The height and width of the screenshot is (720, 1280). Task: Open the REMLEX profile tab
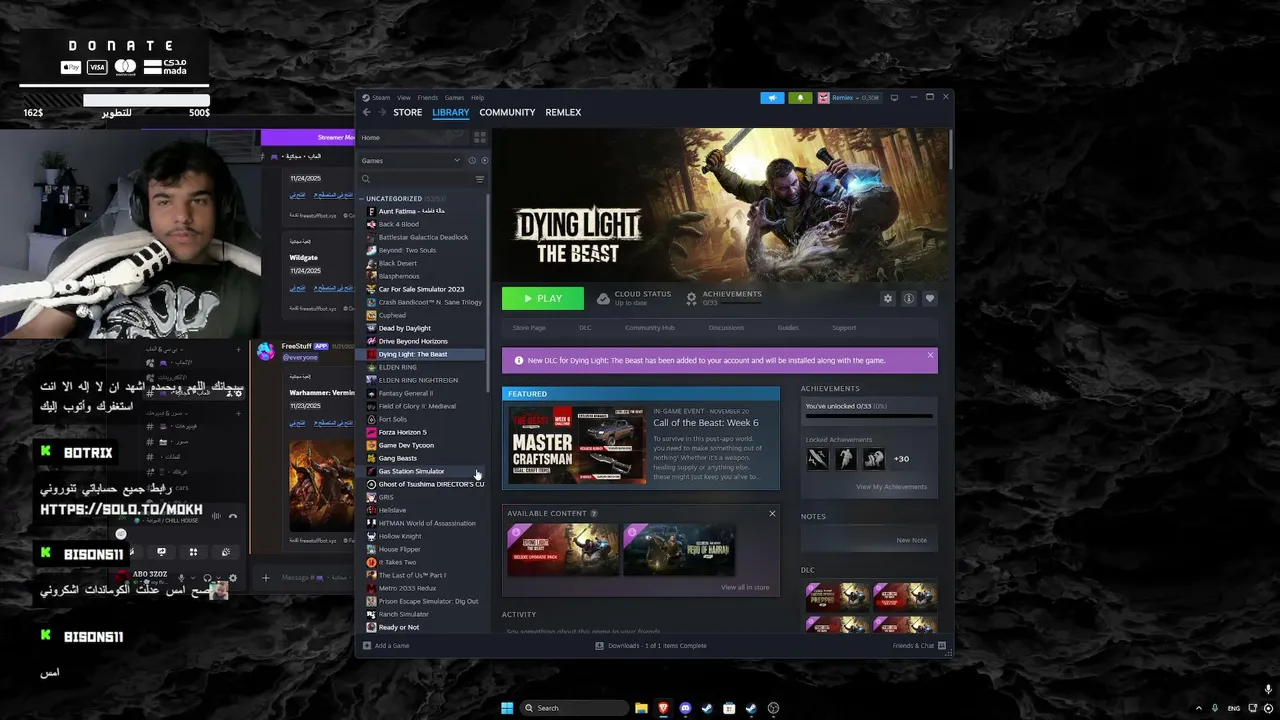point(563,112)
